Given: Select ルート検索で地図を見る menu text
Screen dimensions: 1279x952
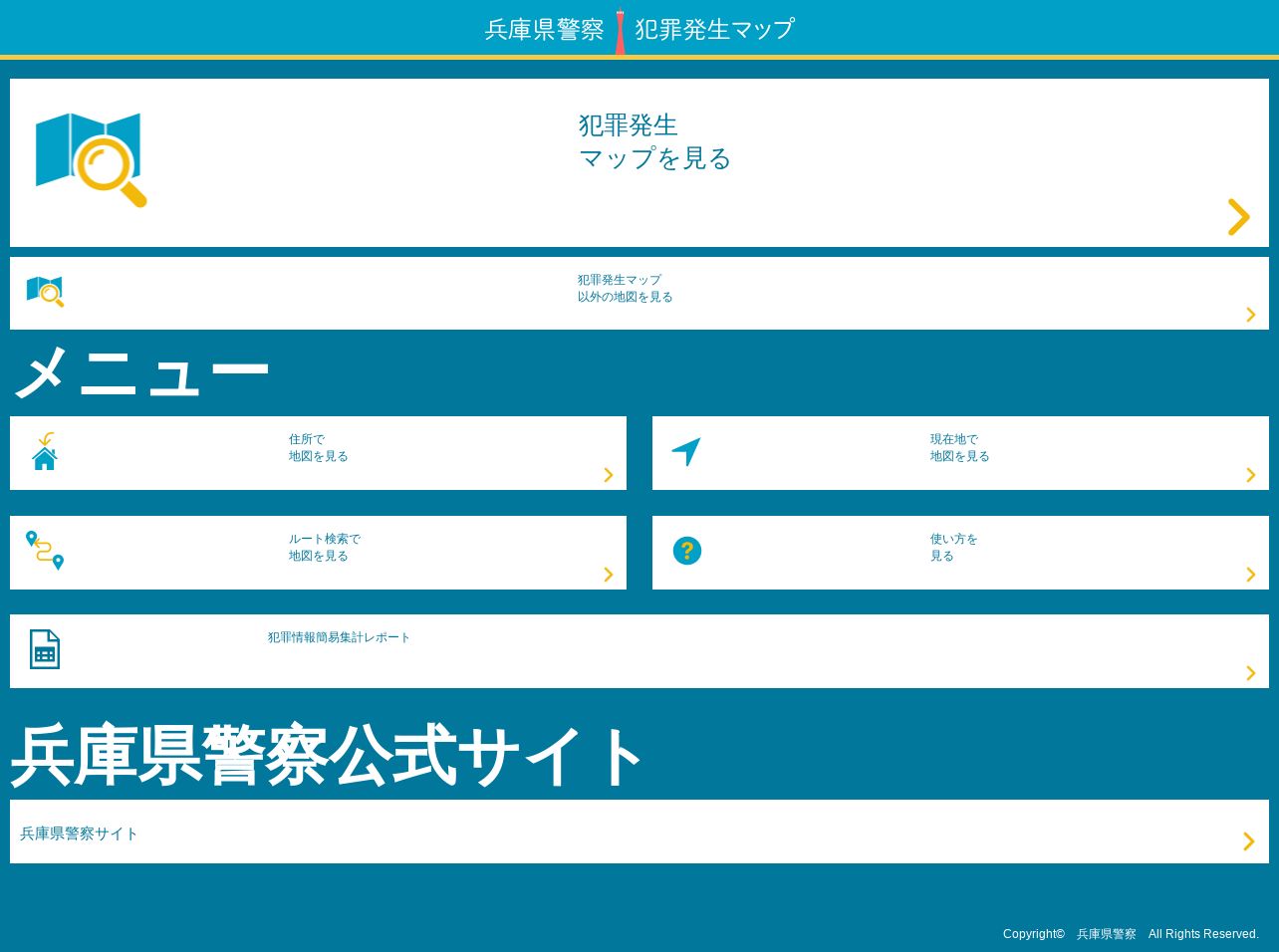Looking at the screenshot, I should (x=324, y=548).
